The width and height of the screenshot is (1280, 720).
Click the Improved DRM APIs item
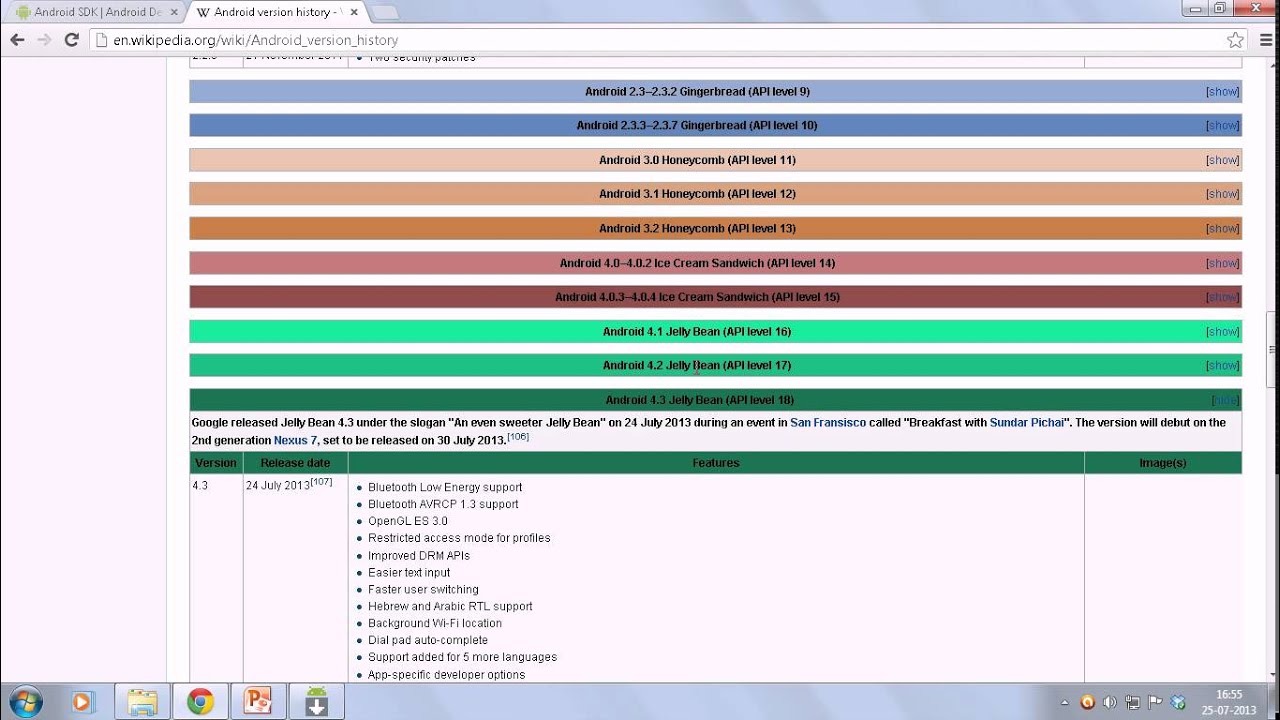419,555
